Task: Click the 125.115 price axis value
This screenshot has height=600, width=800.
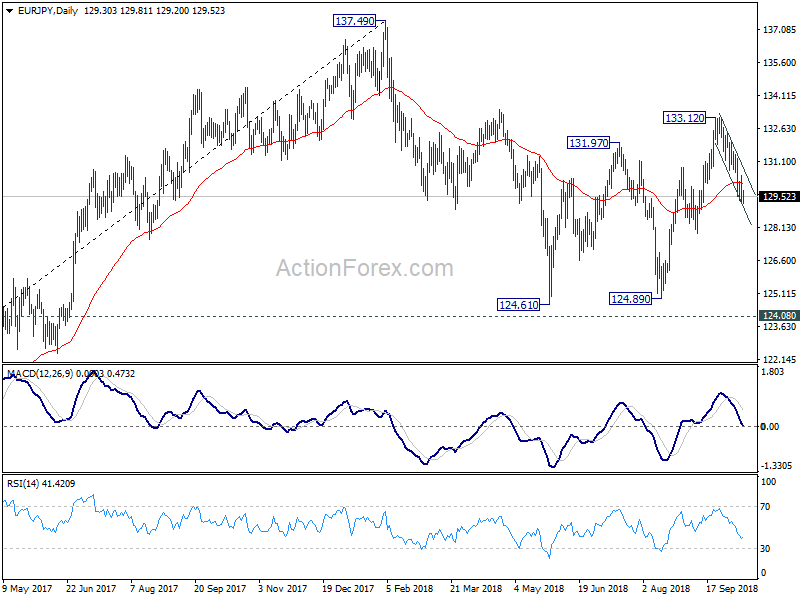Action: 779,294
